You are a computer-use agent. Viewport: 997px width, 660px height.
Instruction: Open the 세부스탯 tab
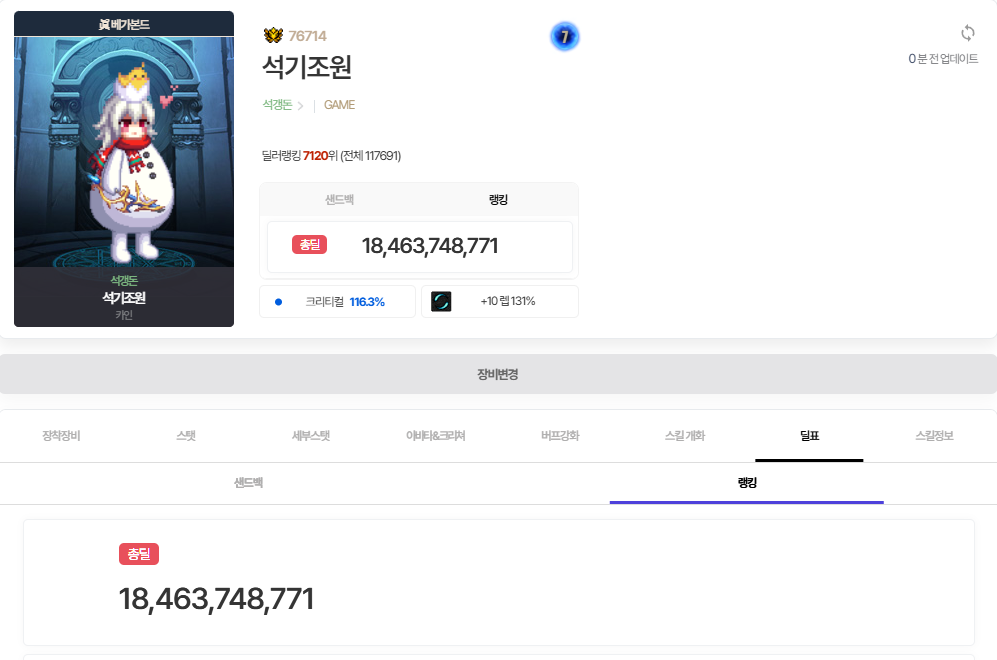click(x=310, y=436)
